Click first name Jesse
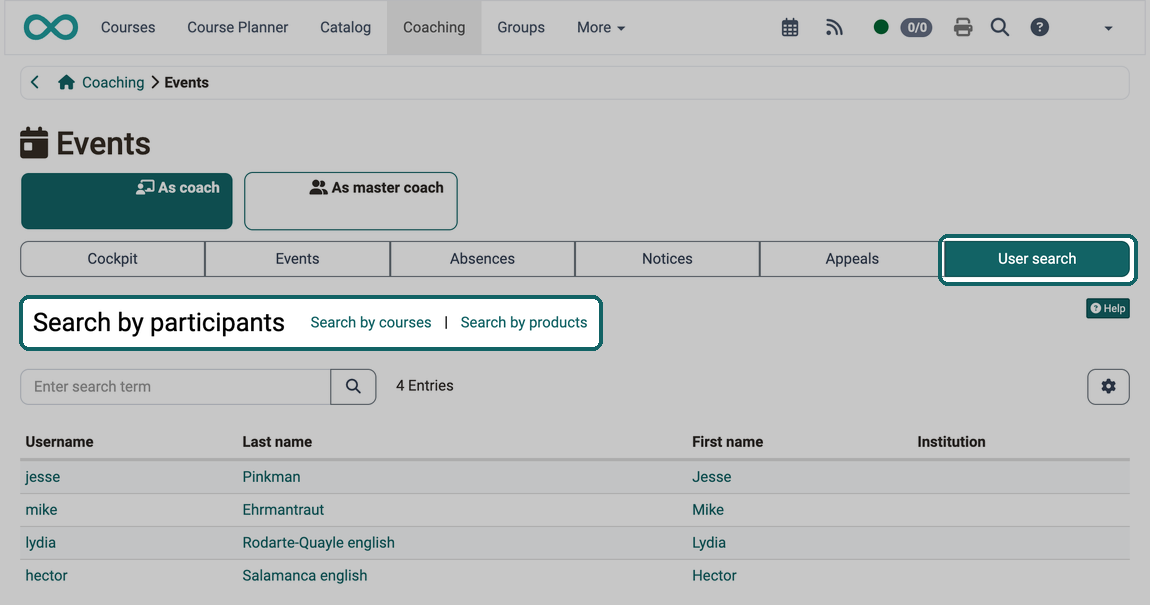1150x605 pixels. point(711,477)
